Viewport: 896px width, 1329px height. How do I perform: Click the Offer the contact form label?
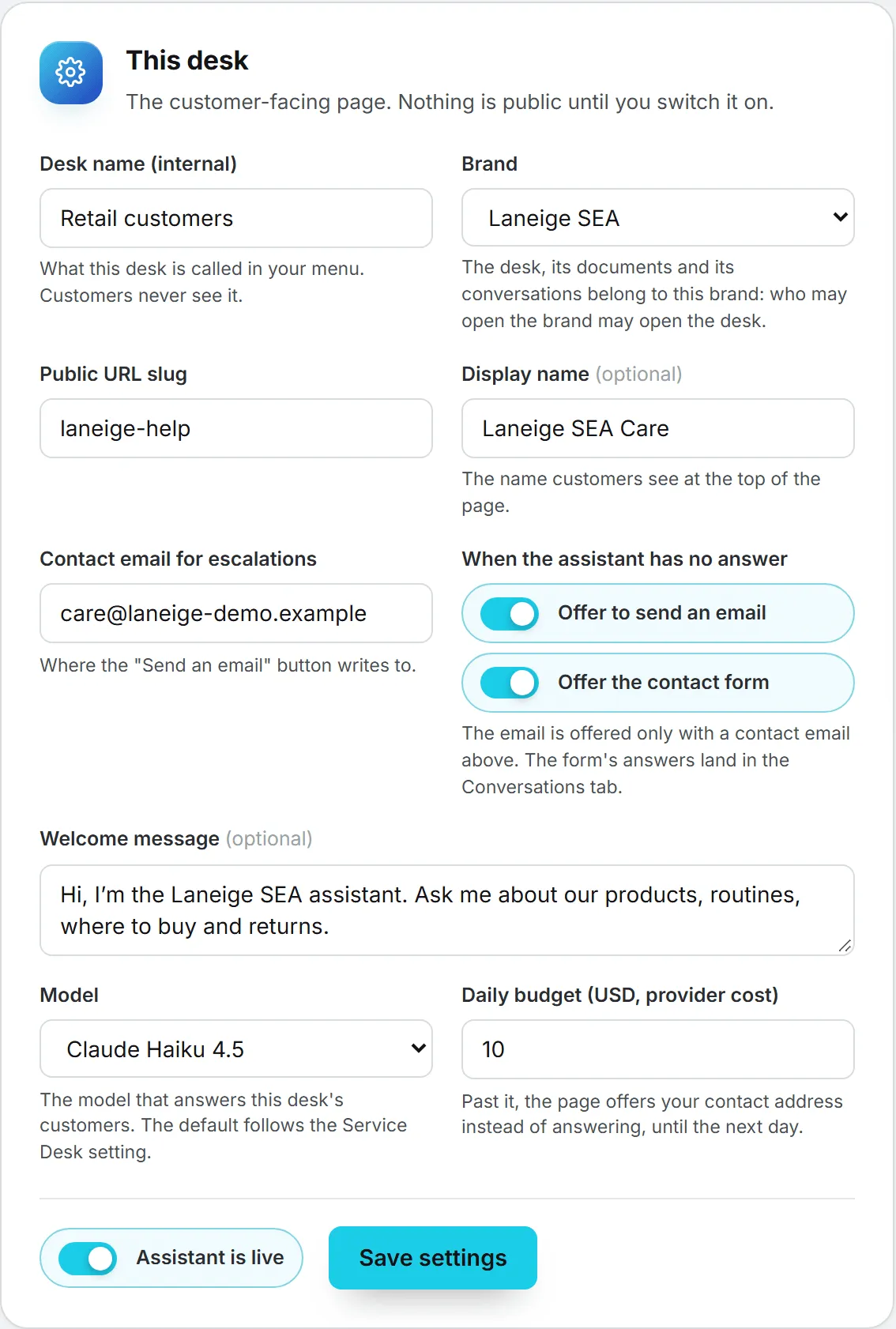point(664,682)
